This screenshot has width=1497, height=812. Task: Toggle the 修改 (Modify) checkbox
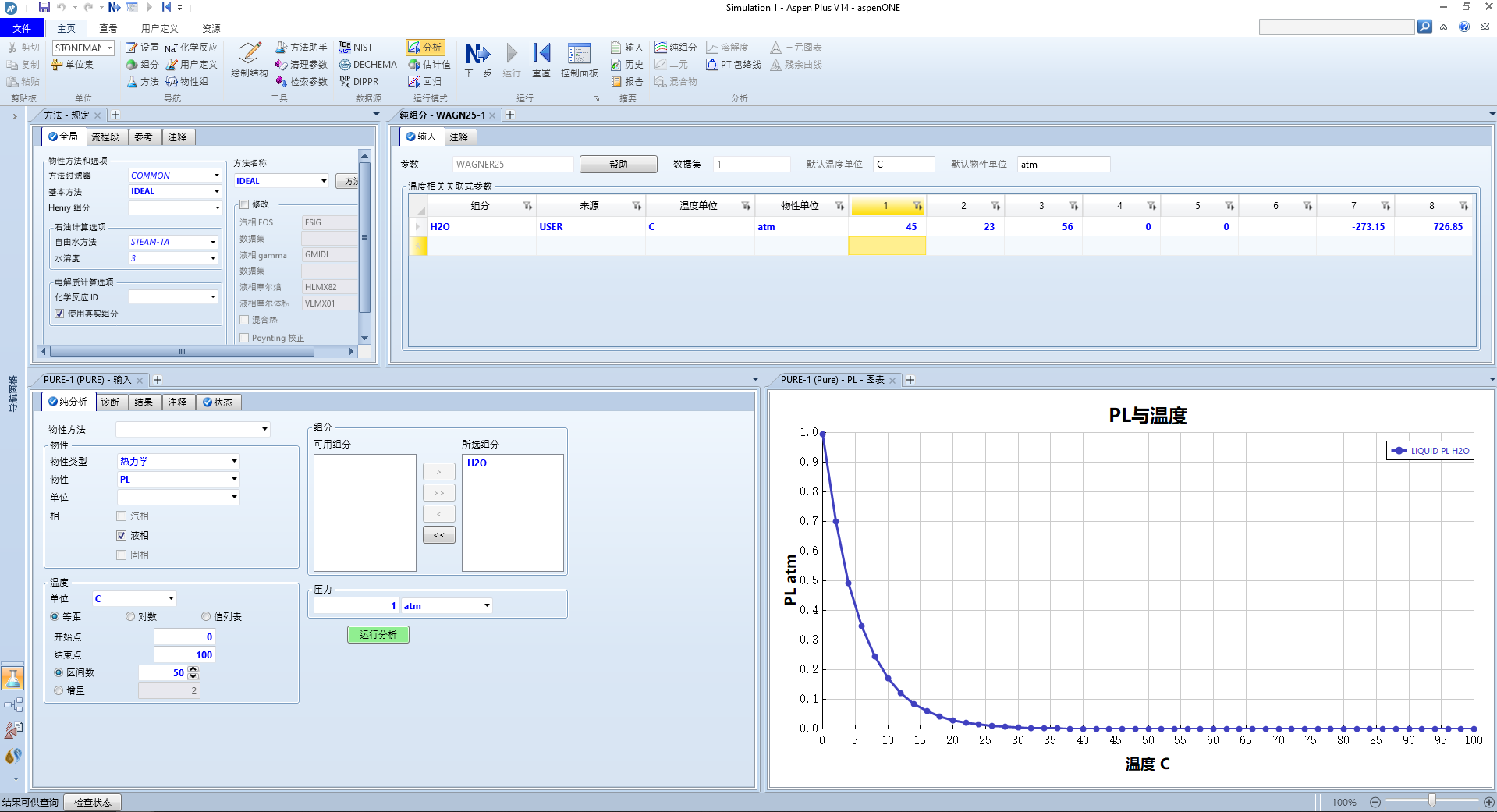pyautogui.click(x=244, y=204)
